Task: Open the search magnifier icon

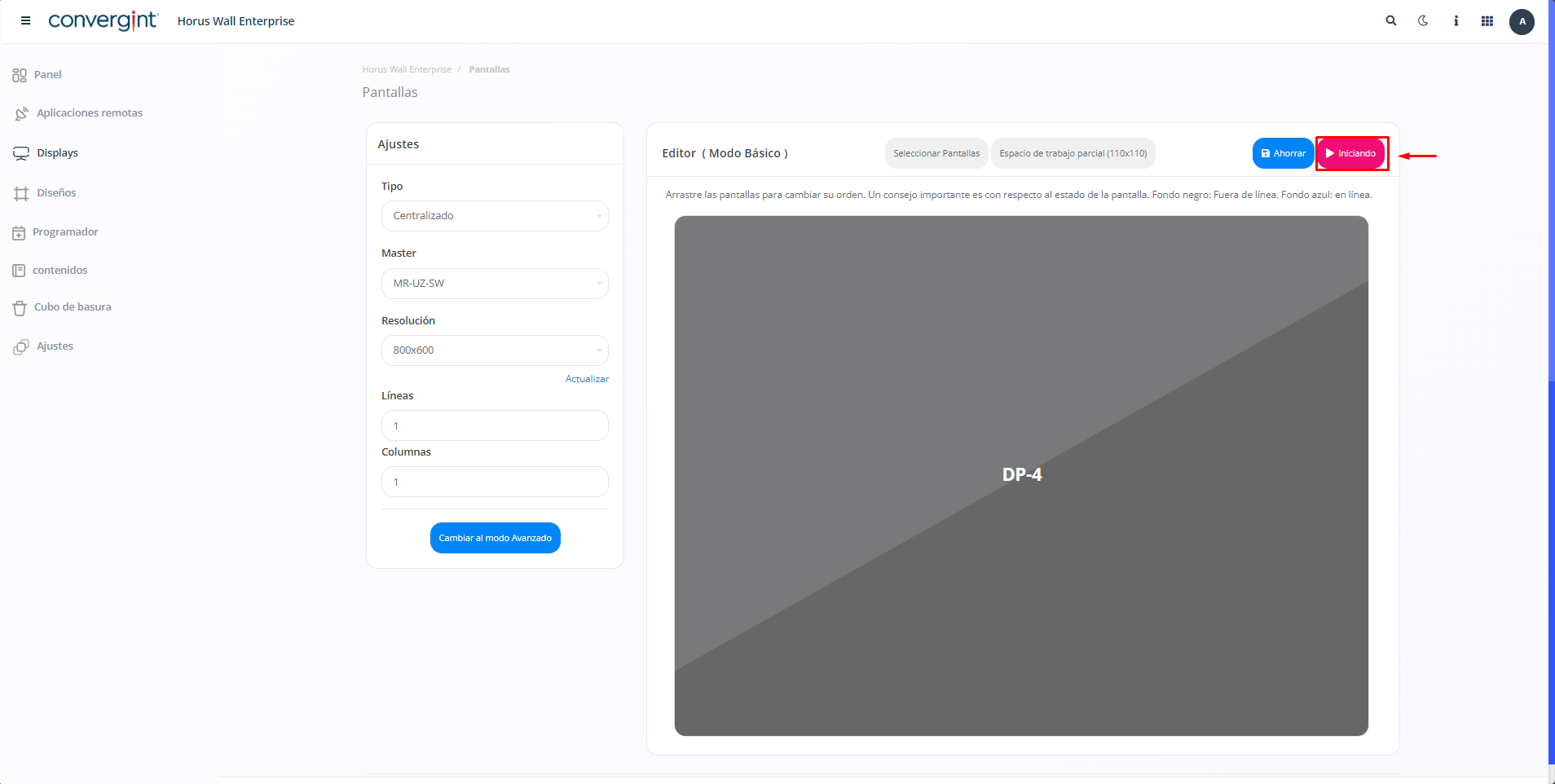Action: point(1391,21)
